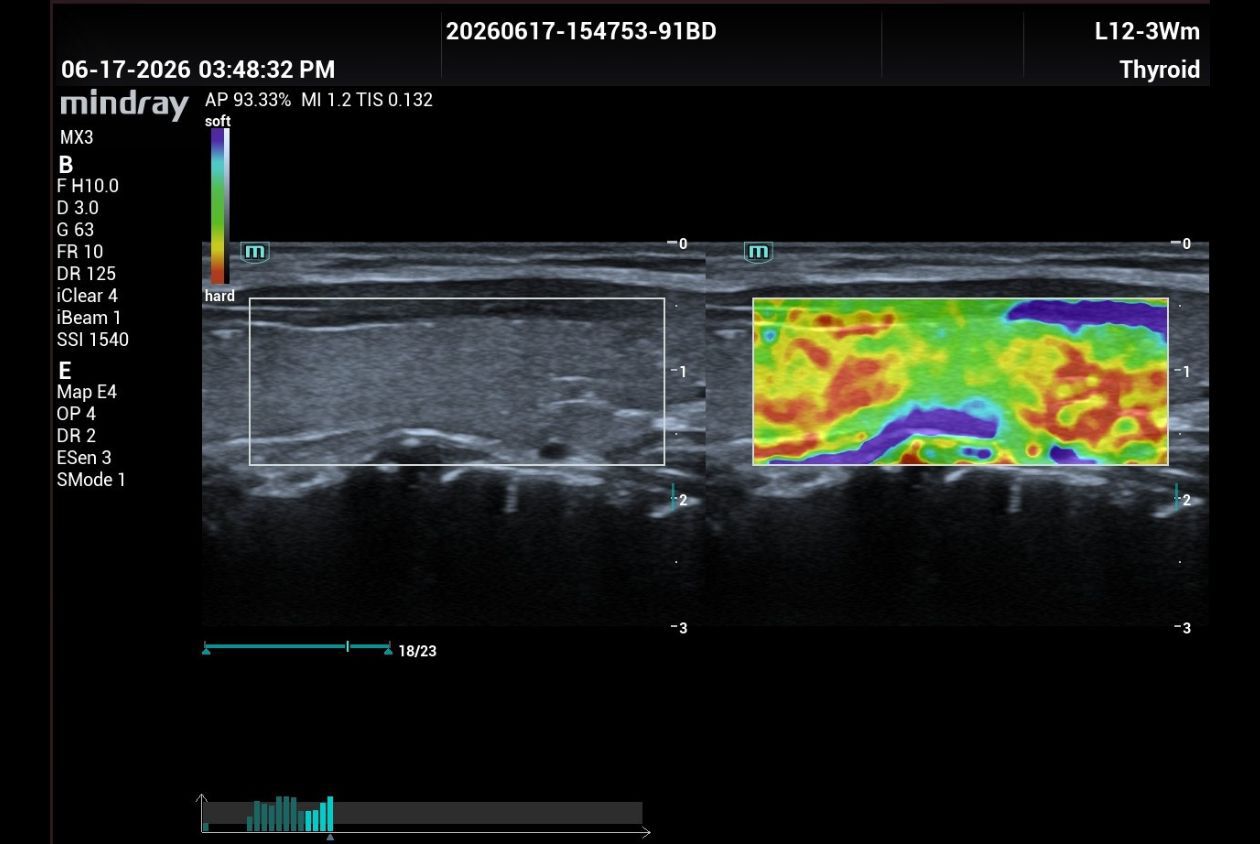Click the FR 10 frame rate parameter
1260x844 pixels.
(80, 252)
